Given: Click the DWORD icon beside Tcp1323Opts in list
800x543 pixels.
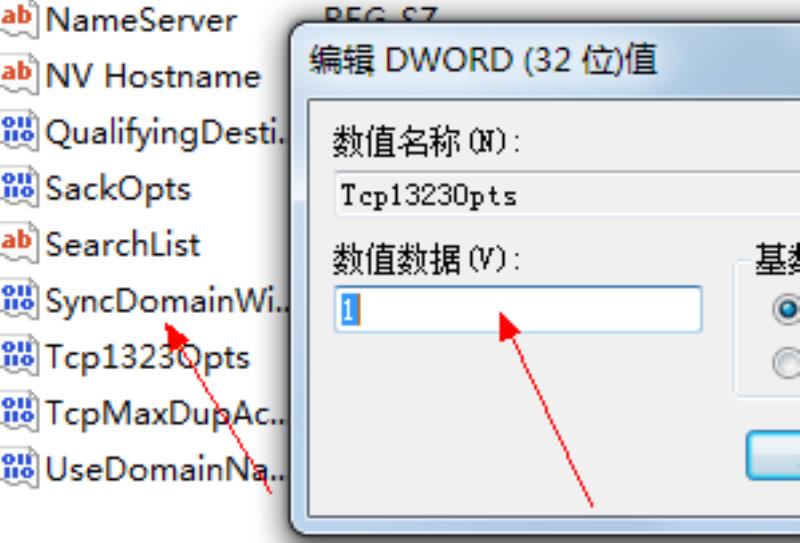Looking at the screenshot, I should pos(19,356).
